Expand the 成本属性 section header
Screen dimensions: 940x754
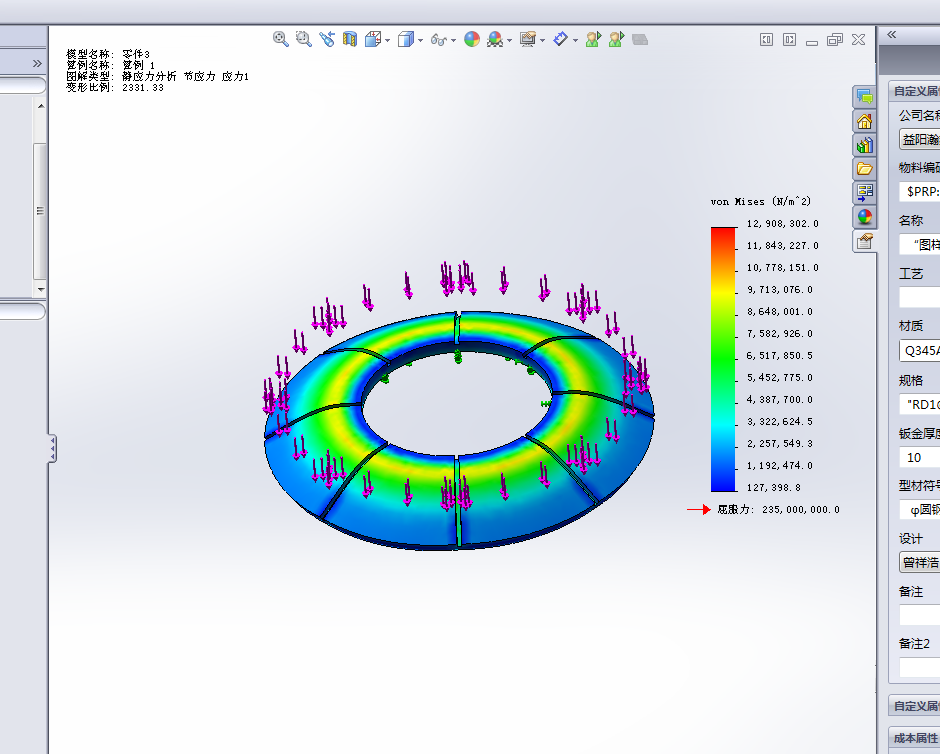pyautogui.click(x=915, y=738)
